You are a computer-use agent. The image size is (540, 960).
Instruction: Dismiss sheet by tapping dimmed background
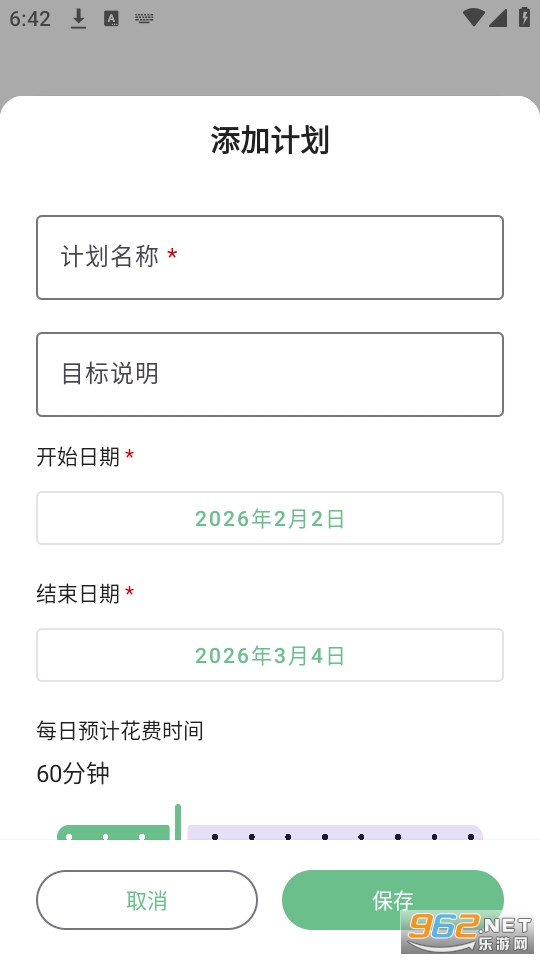point(270,64)
